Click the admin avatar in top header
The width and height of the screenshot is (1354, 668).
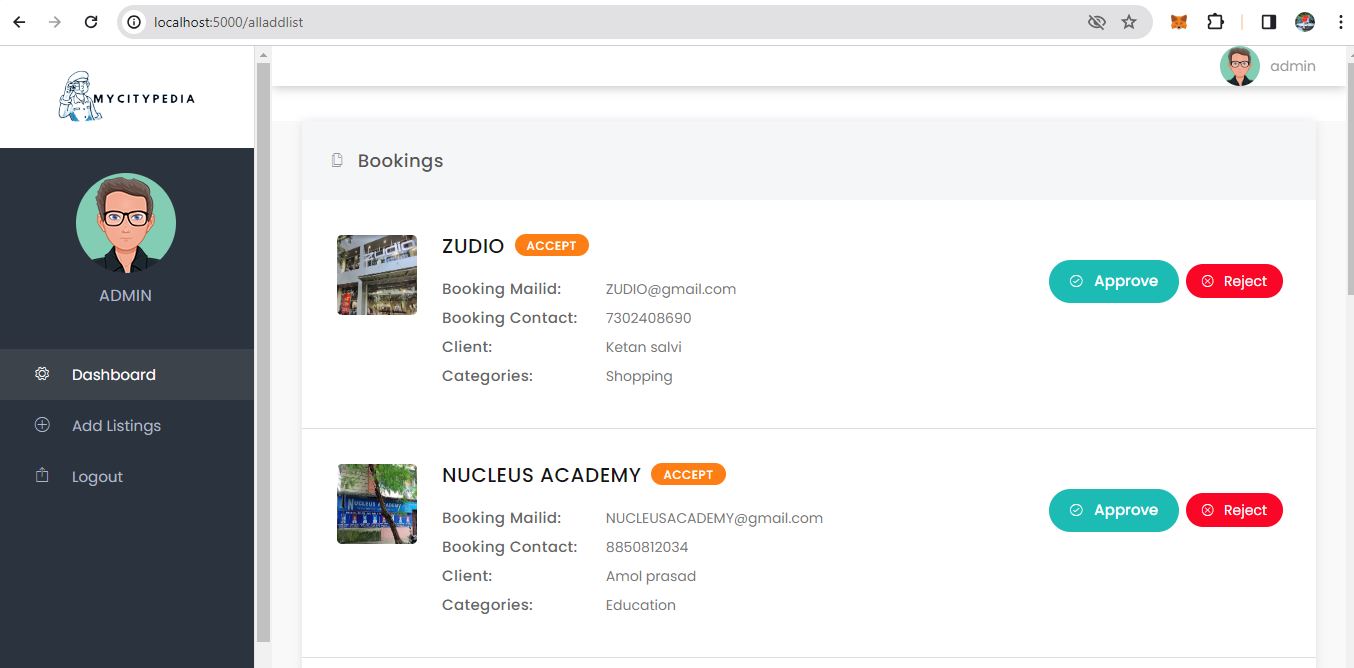point(1239,66)
